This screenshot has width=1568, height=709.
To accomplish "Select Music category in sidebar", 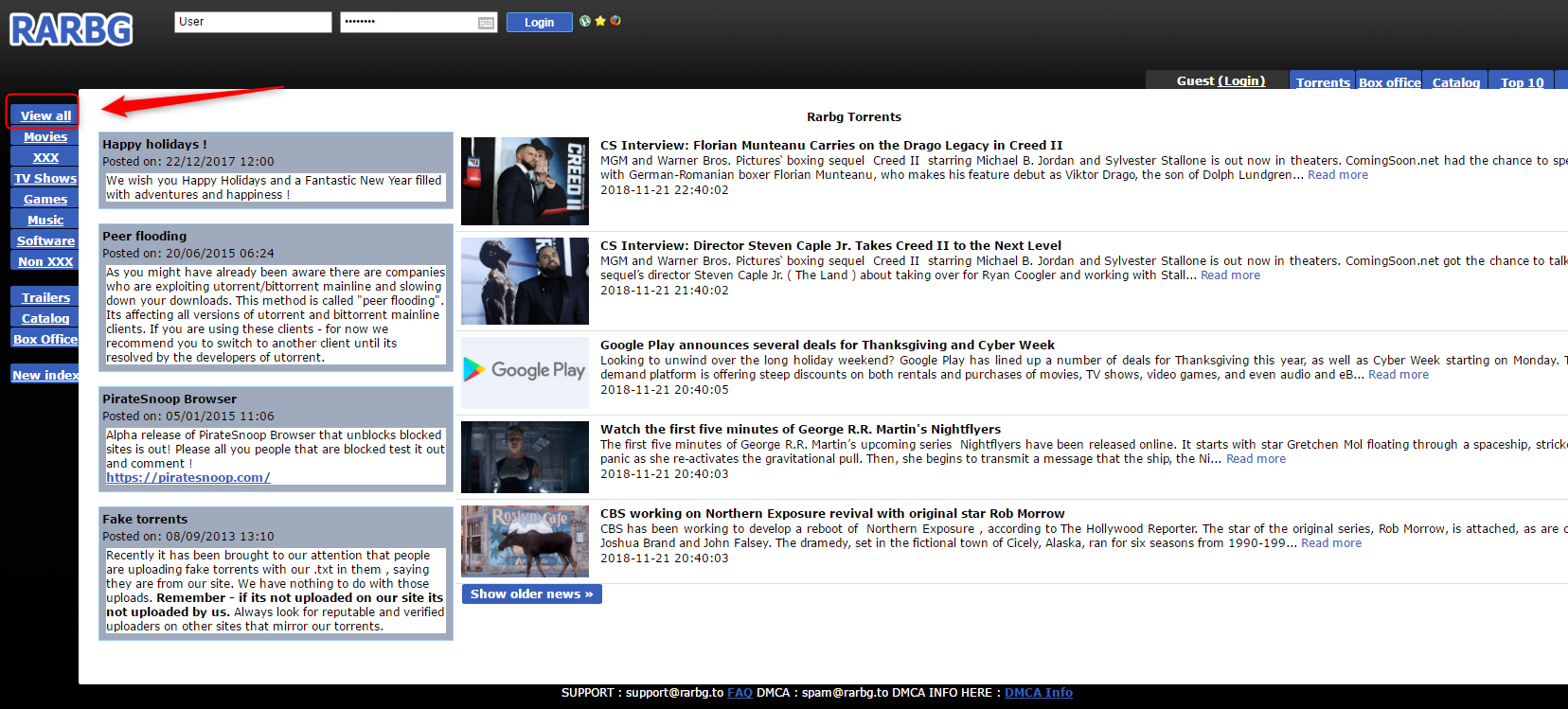I will (45, 220).
